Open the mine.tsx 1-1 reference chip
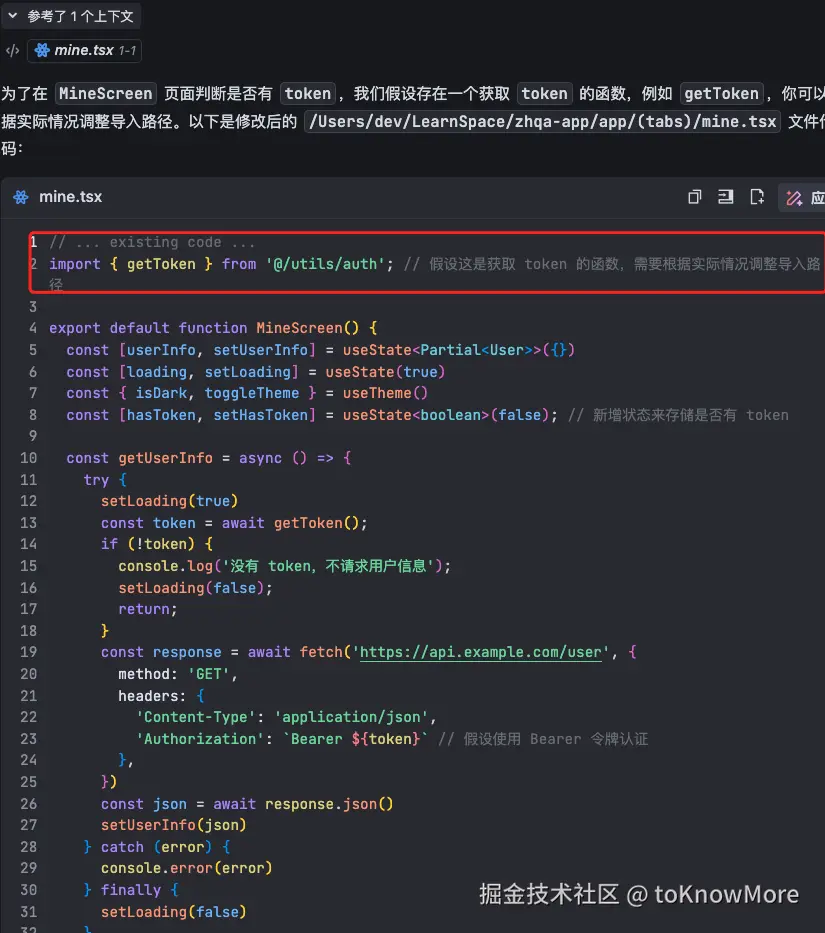Viewport: 825px width, 933px height. pyautogui.click(x=84, y=50)
